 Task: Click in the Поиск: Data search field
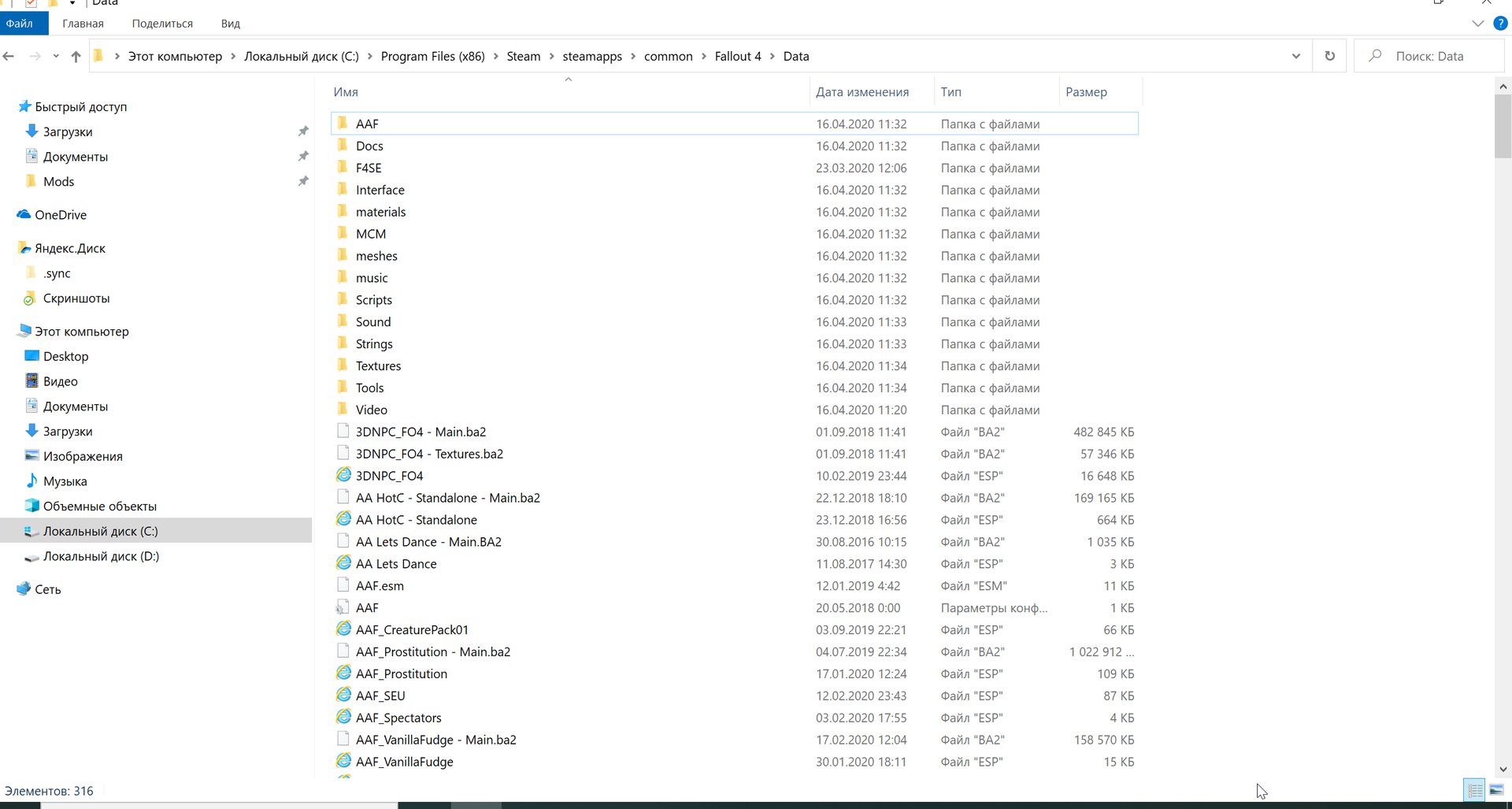[x=1429, y=56]
